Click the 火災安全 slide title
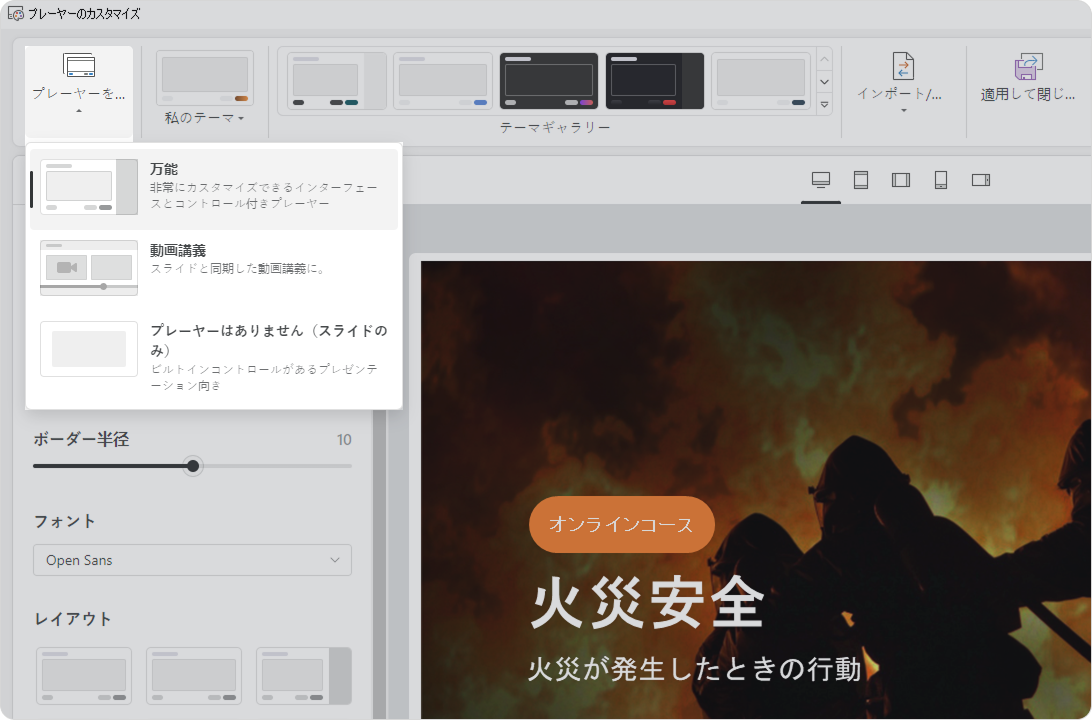 click(648, 603)
